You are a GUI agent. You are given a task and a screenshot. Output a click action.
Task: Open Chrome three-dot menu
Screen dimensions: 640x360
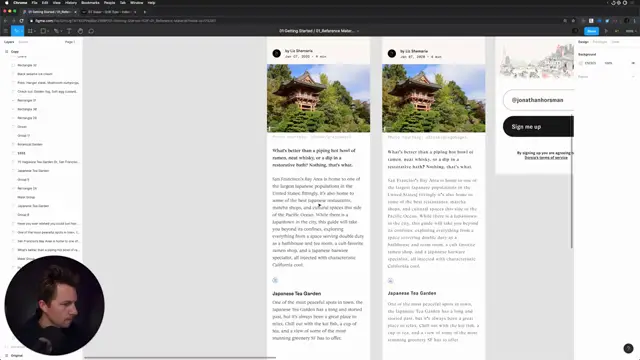[x=635, y=20]
